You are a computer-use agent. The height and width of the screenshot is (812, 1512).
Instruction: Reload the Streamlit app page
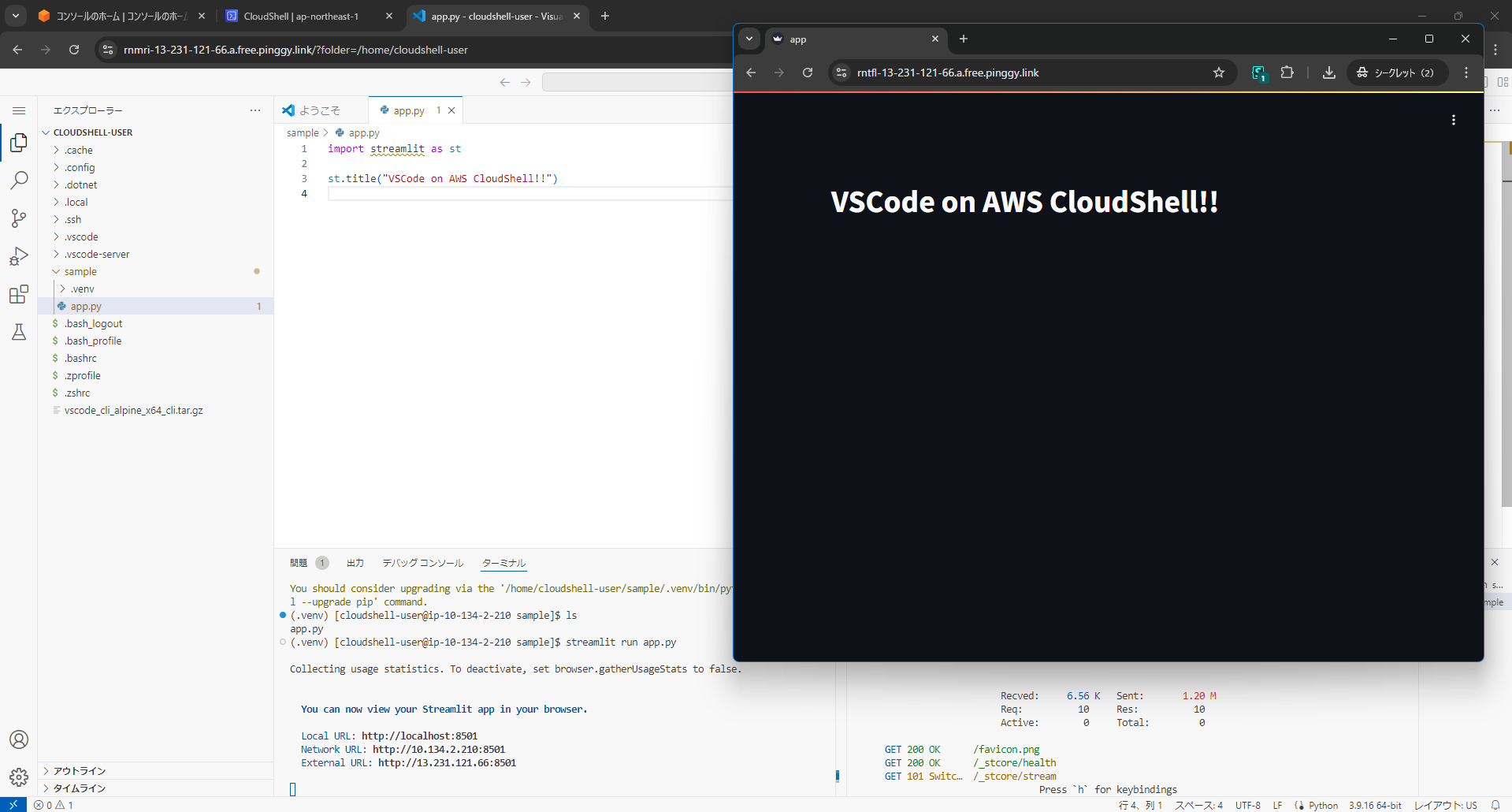(x=808, y=73)
